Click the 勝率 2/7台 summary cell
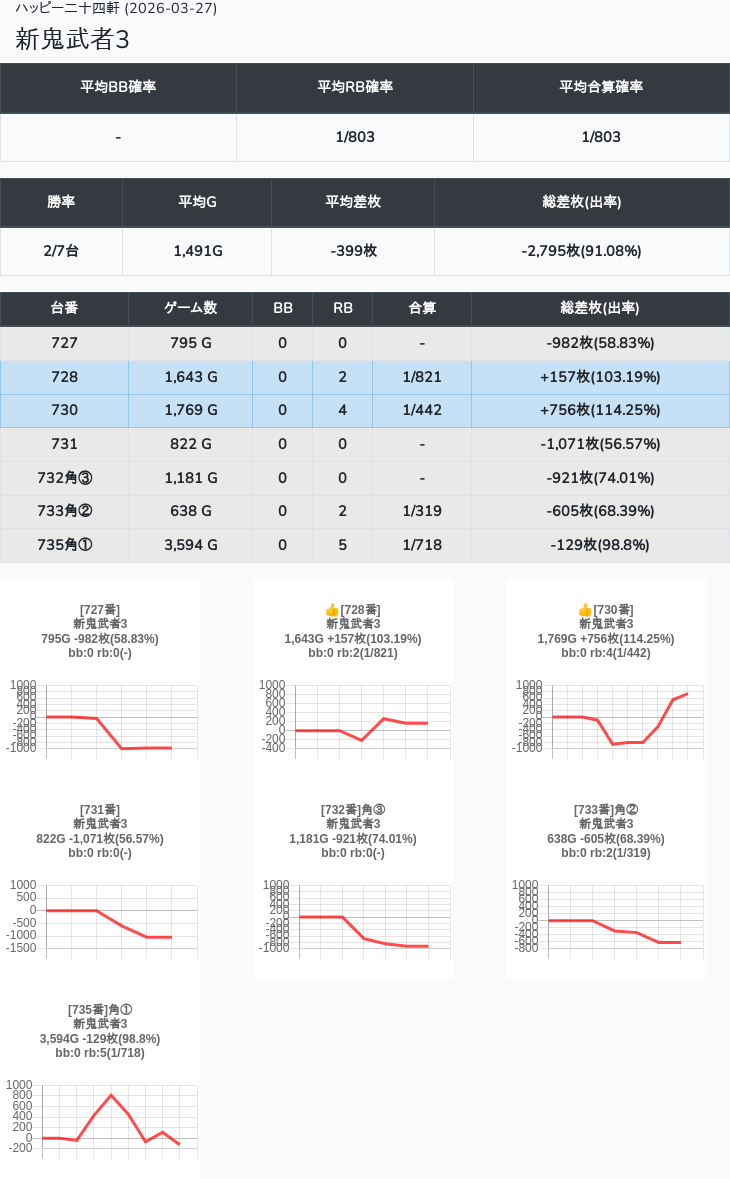 coord(61,251)
